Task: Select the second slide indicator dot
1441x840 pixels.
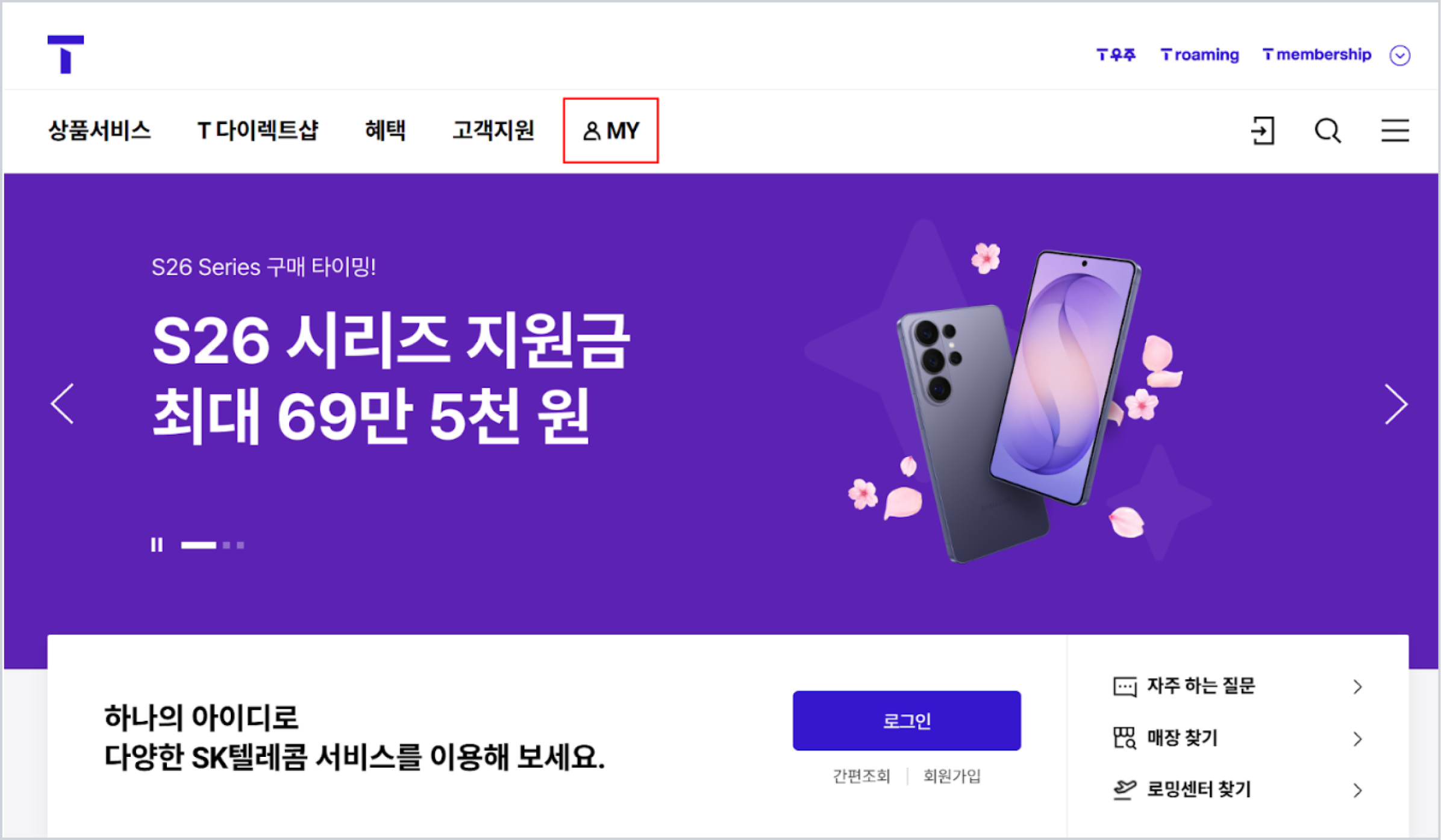Action: 227,545
